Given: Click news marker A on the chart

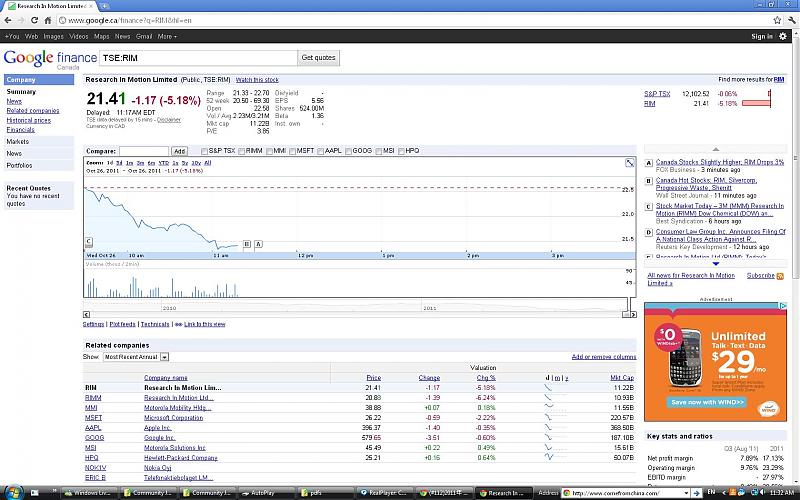Looking at the screenshot, I should tap(259, 243).
